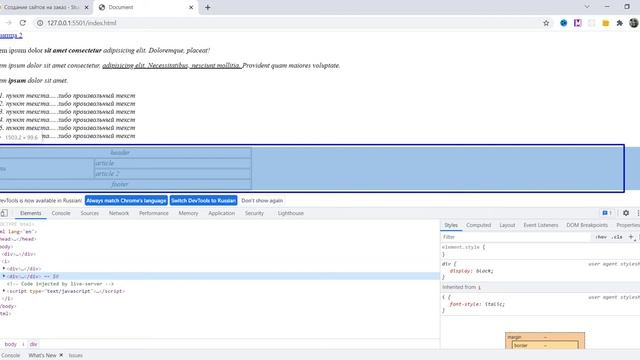Click Always match Chrome's language button

[x=126, y=200]
